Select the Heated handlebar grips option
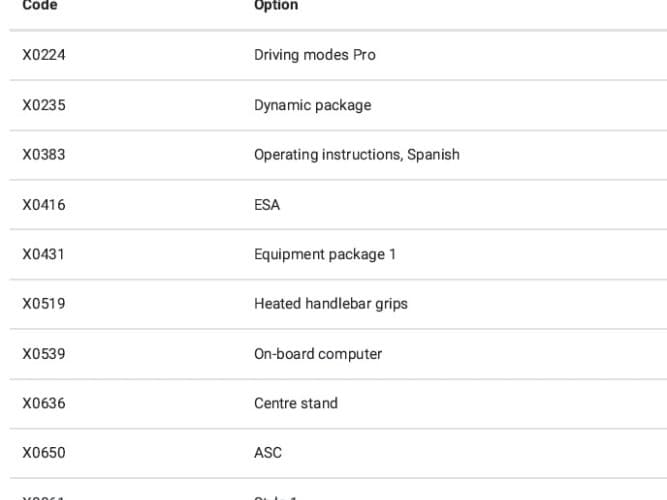This screenshot has height=500, width=667. 331,304
